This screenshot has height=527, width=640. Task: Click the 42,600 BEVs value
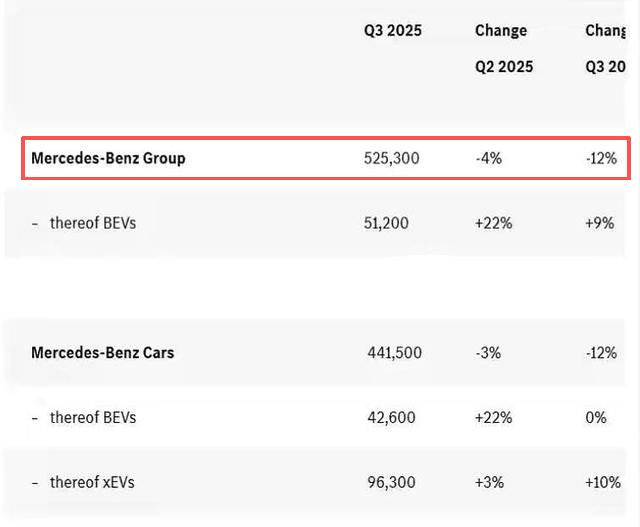pyautogui.click(x=389, y=417)
